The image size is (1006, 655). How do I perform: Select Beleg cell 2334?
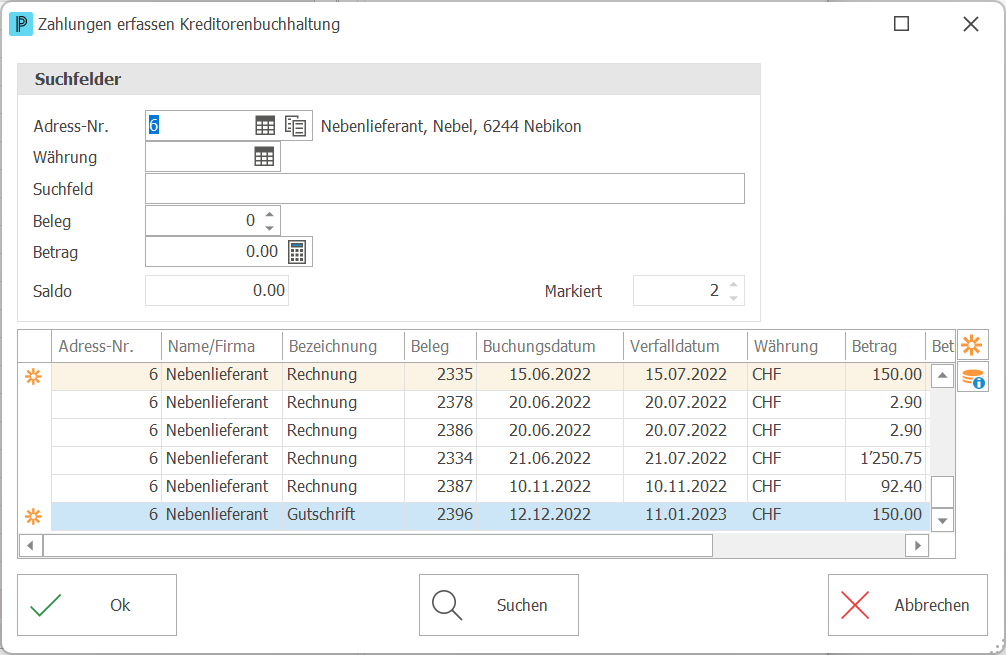tap(440, 459)
